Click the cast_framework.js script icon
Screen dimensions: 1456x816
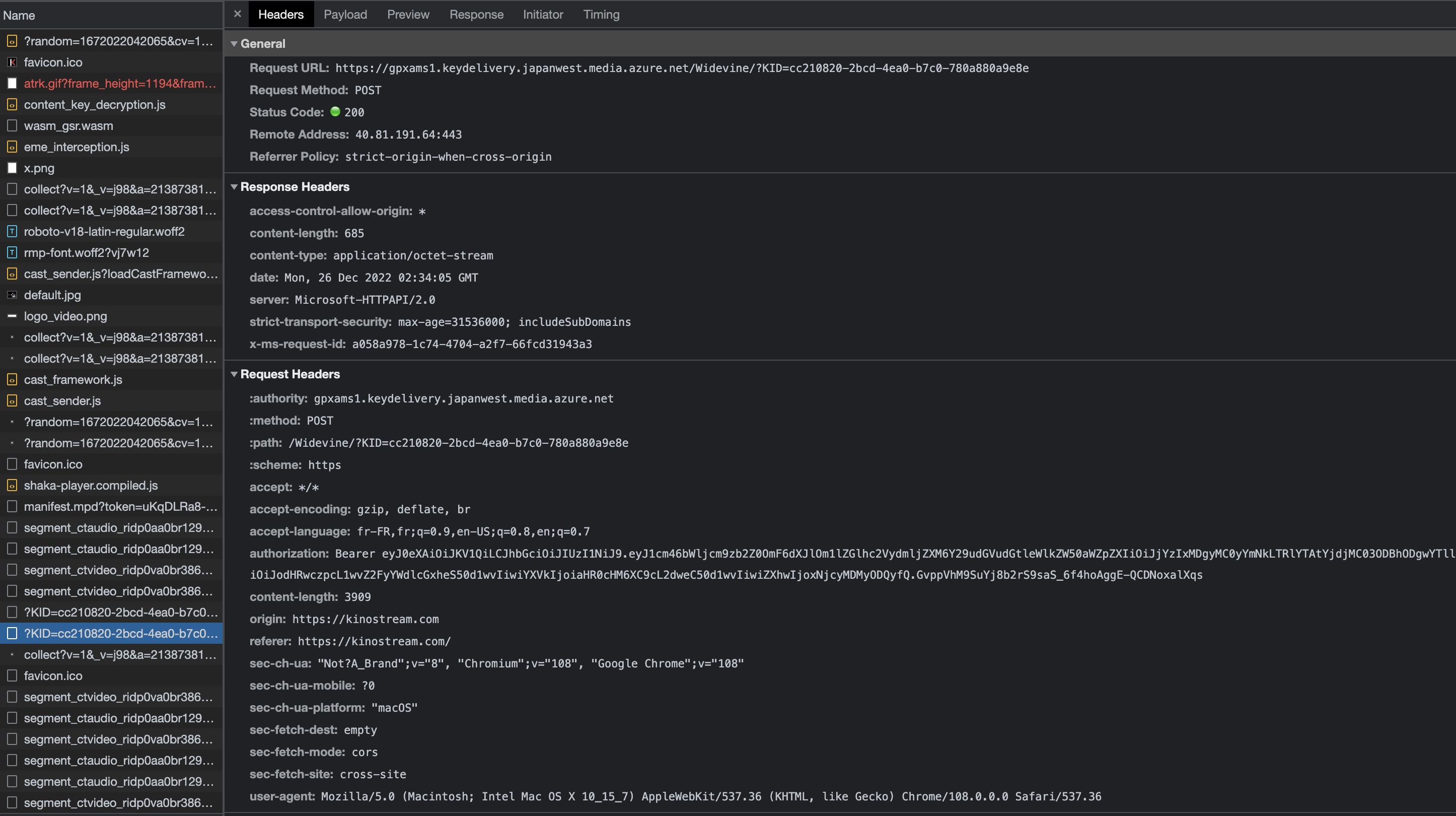click(x=12, y=380)
